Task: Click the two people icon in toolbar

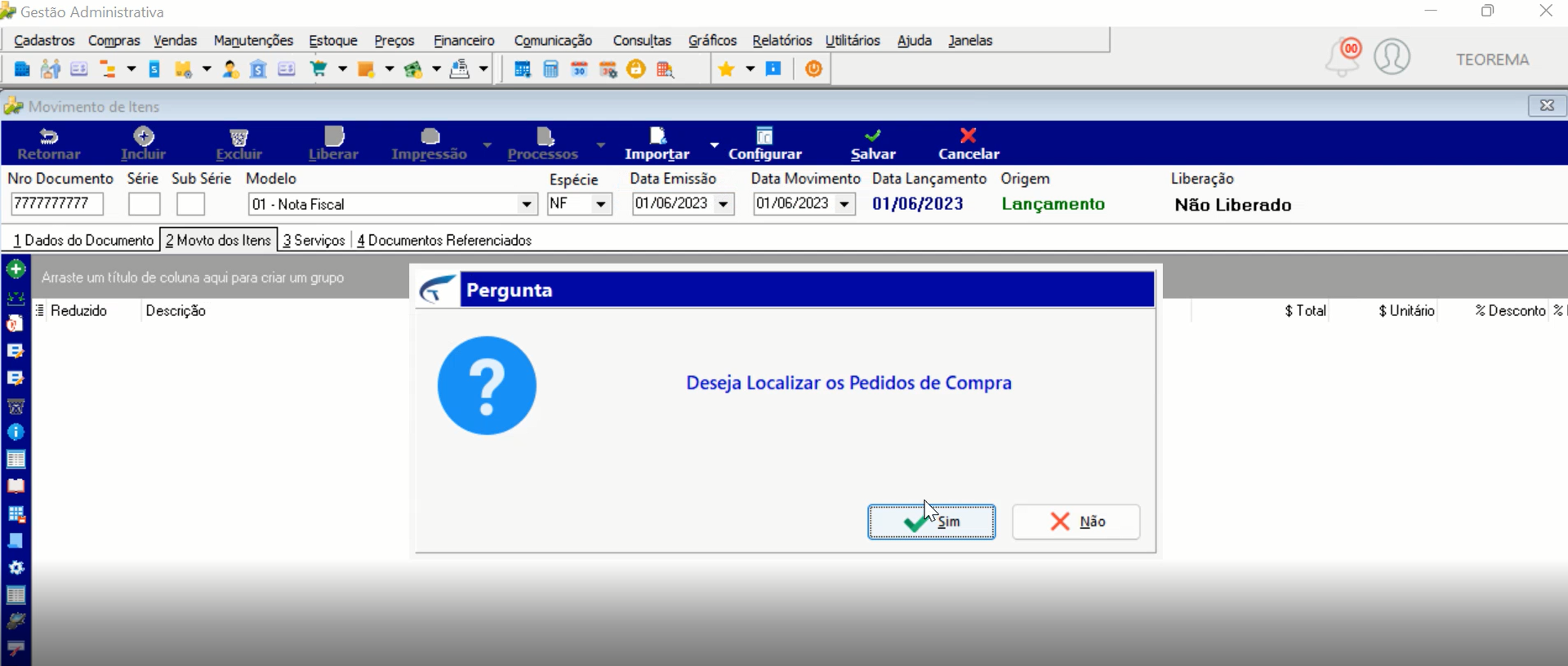Action: (51, 69)
